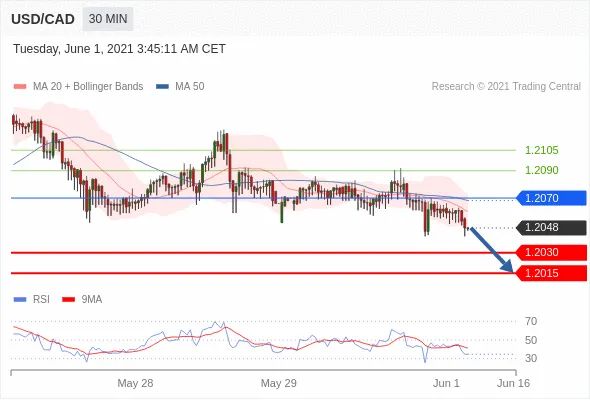Click the Jun 16 date axis label
Image resolution: width=590 pixels, height=400 pixels.
pyautogui.click(x=513, y=383)
